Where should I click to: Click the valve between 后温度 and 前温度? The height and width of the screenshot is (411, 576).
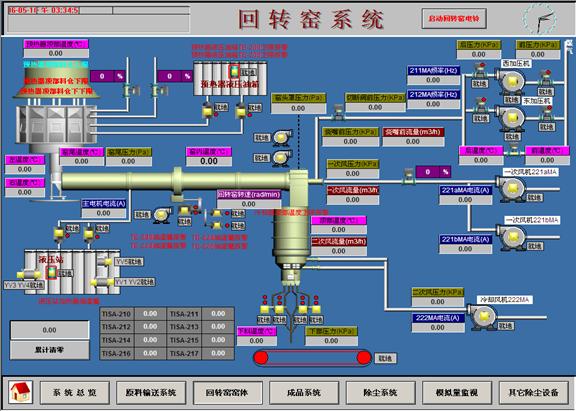pyautogui.click(x=514, y=150)
